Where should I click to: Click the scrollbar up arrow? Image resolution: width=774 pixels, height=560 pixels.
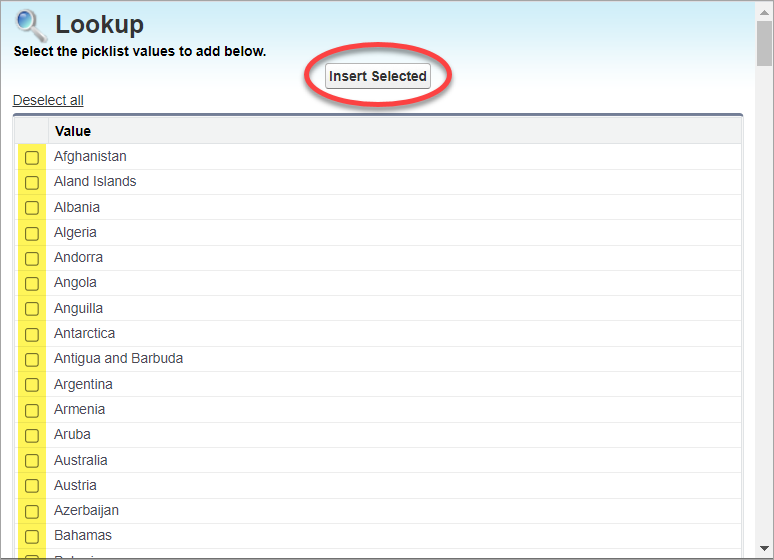765,12
